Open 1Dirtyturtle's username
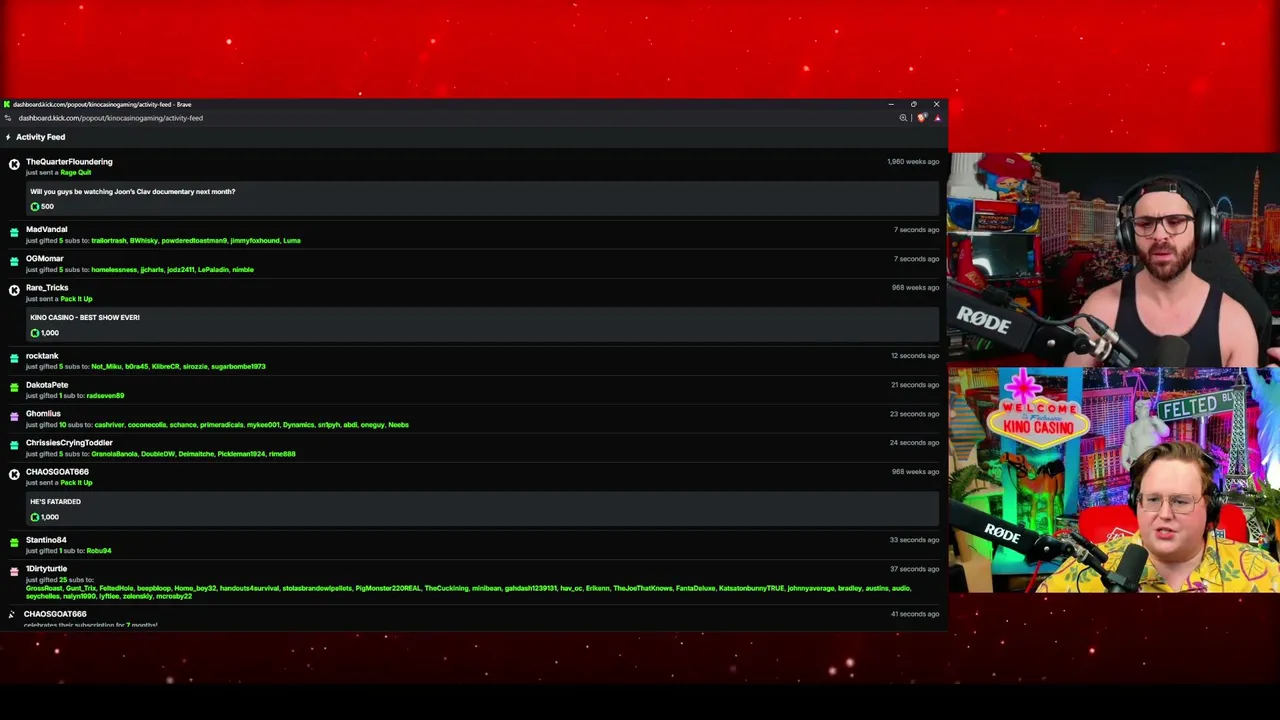Viewport: 1280px width, 720px height. pos(46,569)
